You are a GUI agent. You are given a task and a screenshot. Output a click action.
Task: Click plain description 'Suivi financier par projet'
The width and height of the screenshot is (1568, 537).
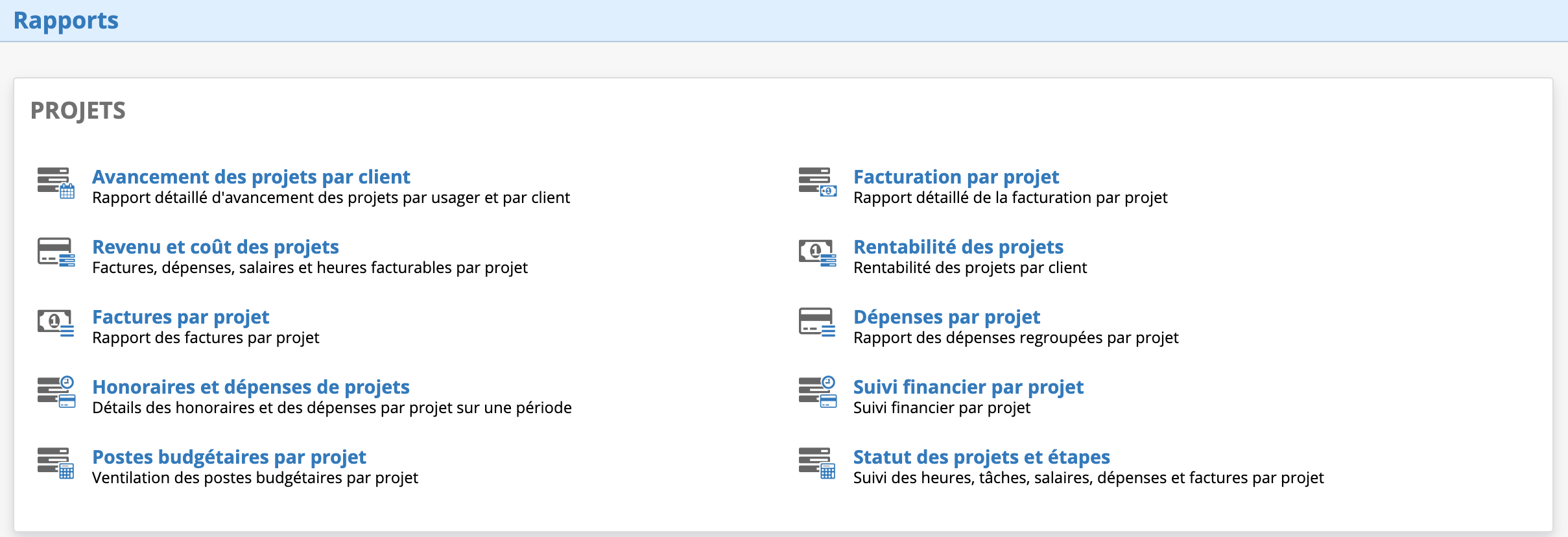[942, 408]
